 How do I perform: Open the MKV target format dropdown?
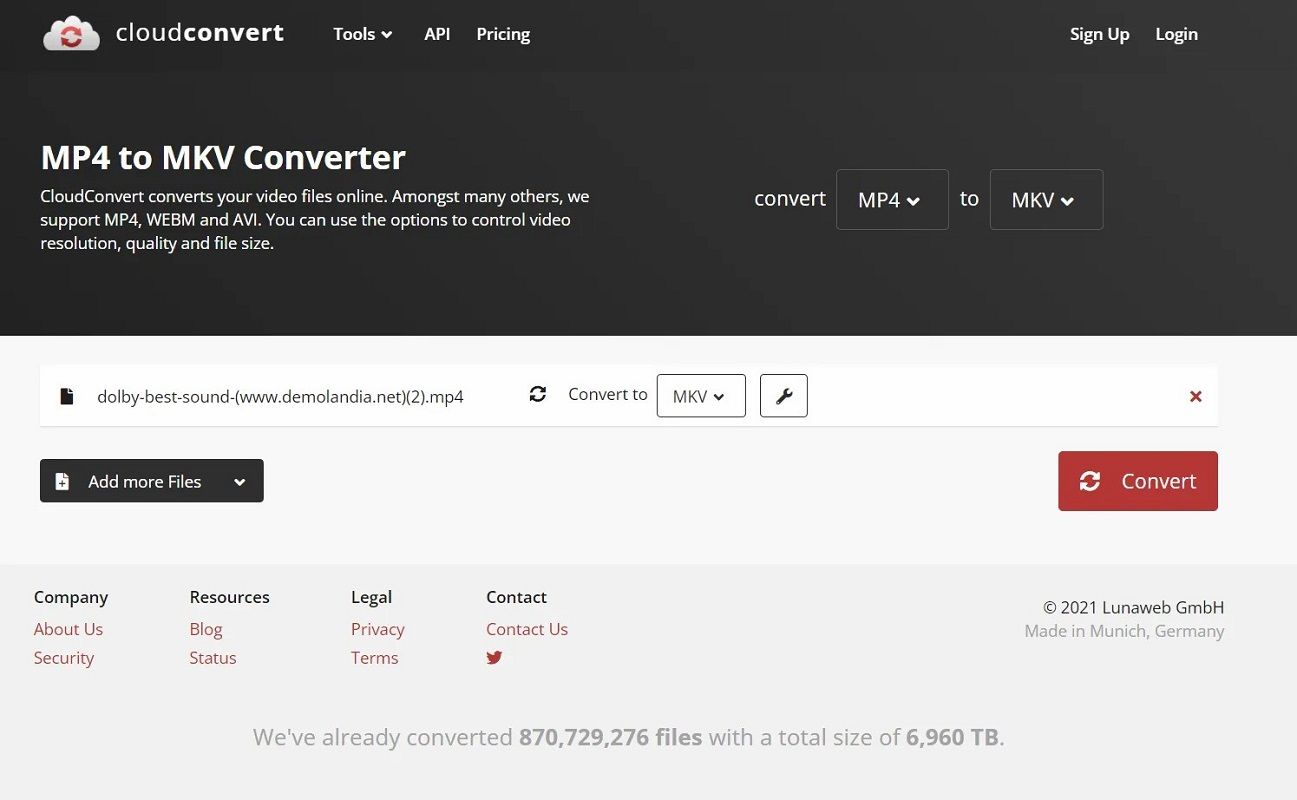point(1045,199)
